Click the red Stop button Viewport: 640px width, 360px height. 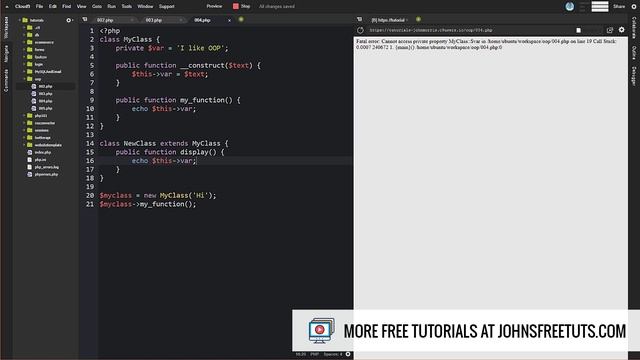[241, 6]
